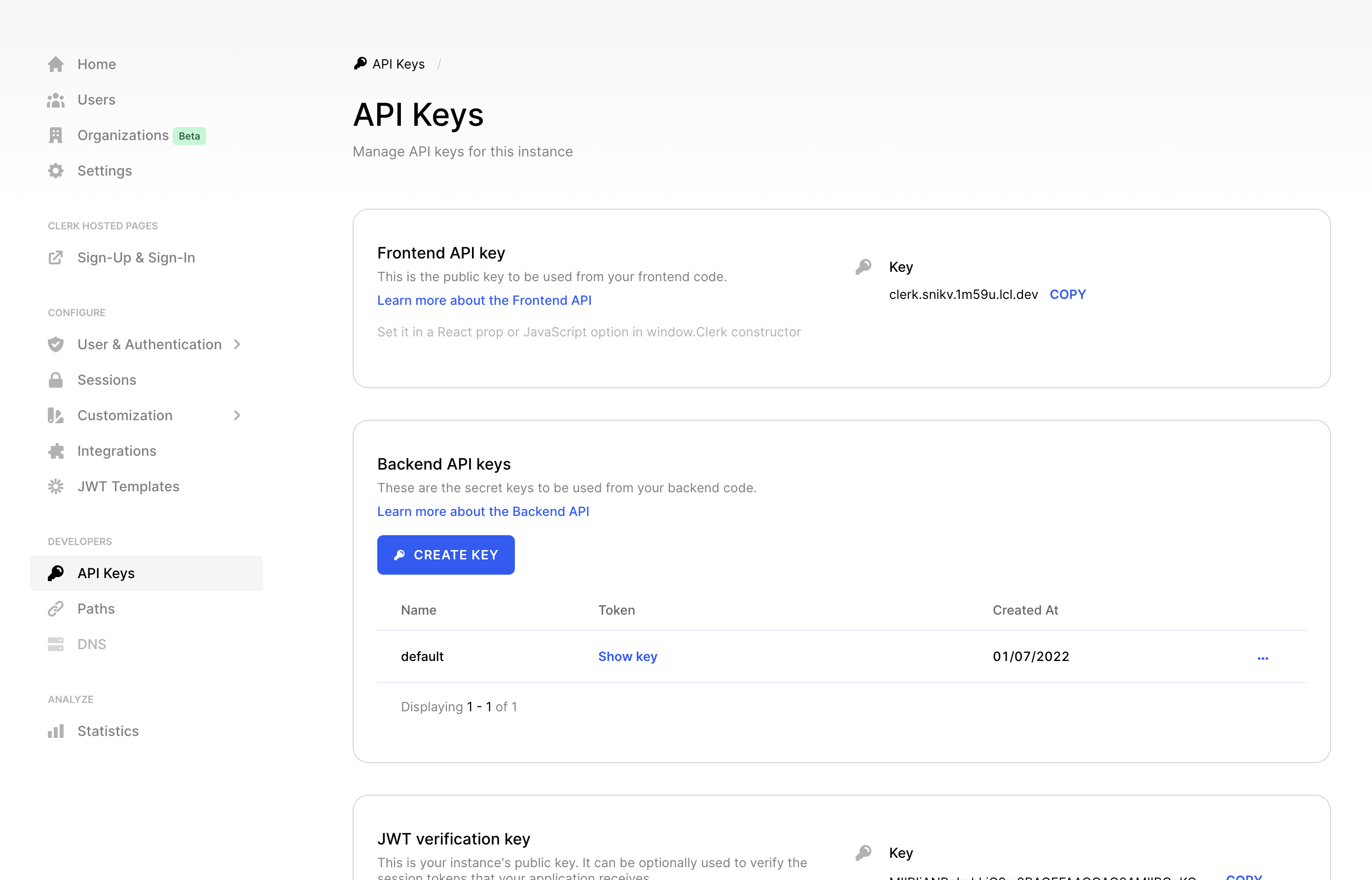The height and width of the screenshot is (880, 1372).
Task: Click the Sessions lock icon
Action: click(x=55, y=380)
